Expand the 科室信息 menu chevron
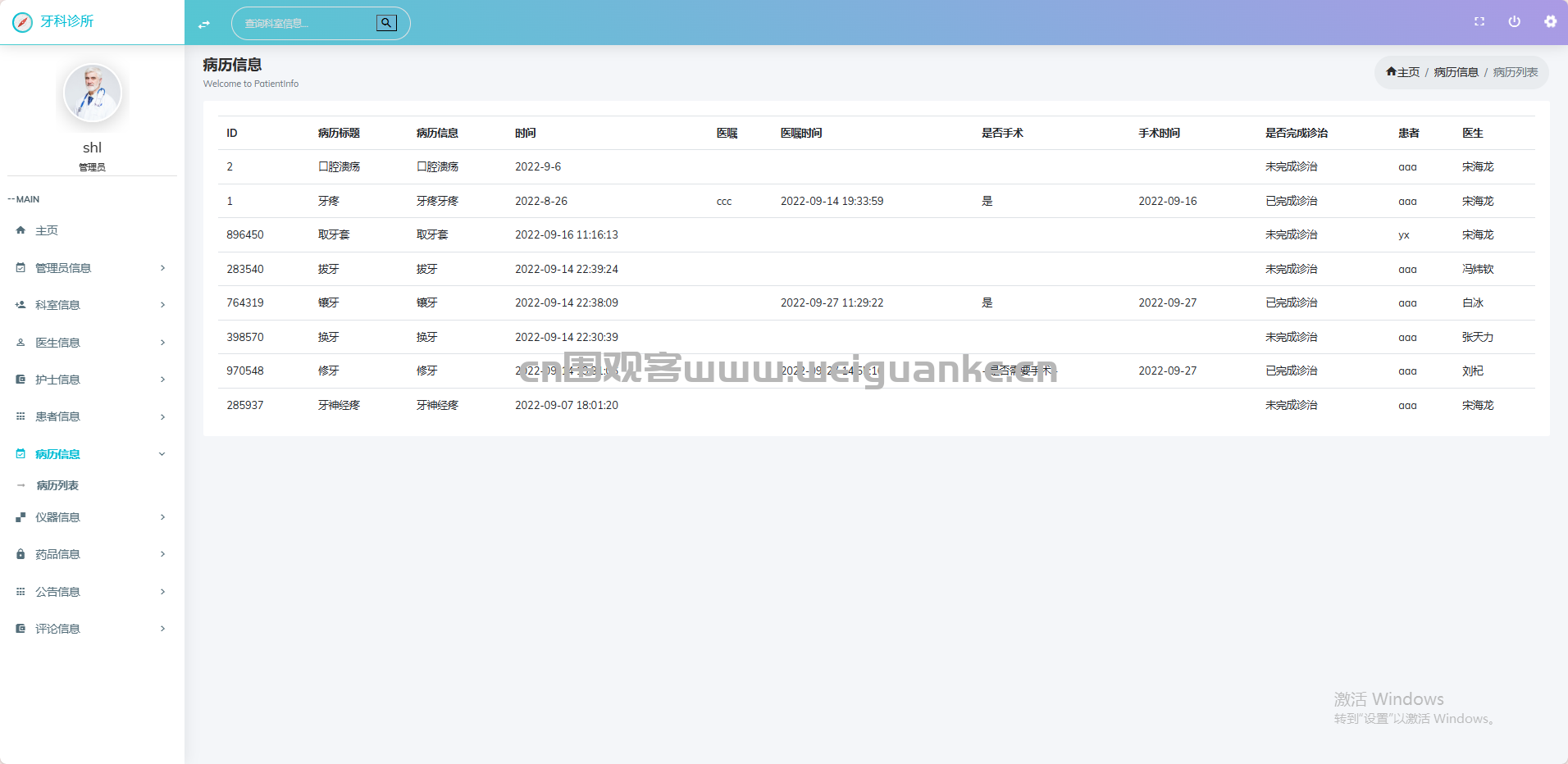The width and height of the screenshot is (1568, 764). 162,305
